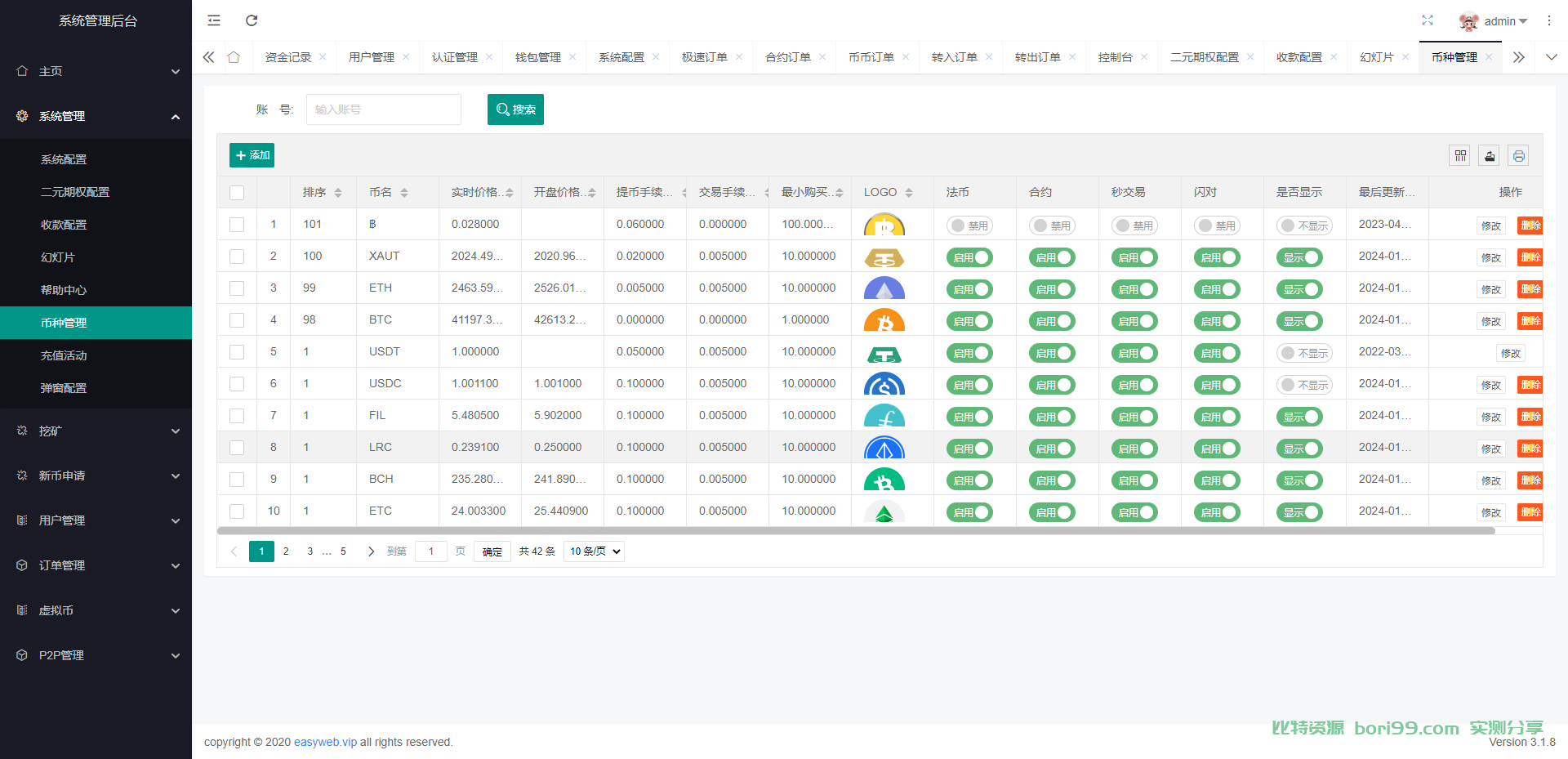Click 删除 for the ETH row
The height and width of the screenshot is (759, 1568).
1530,289
